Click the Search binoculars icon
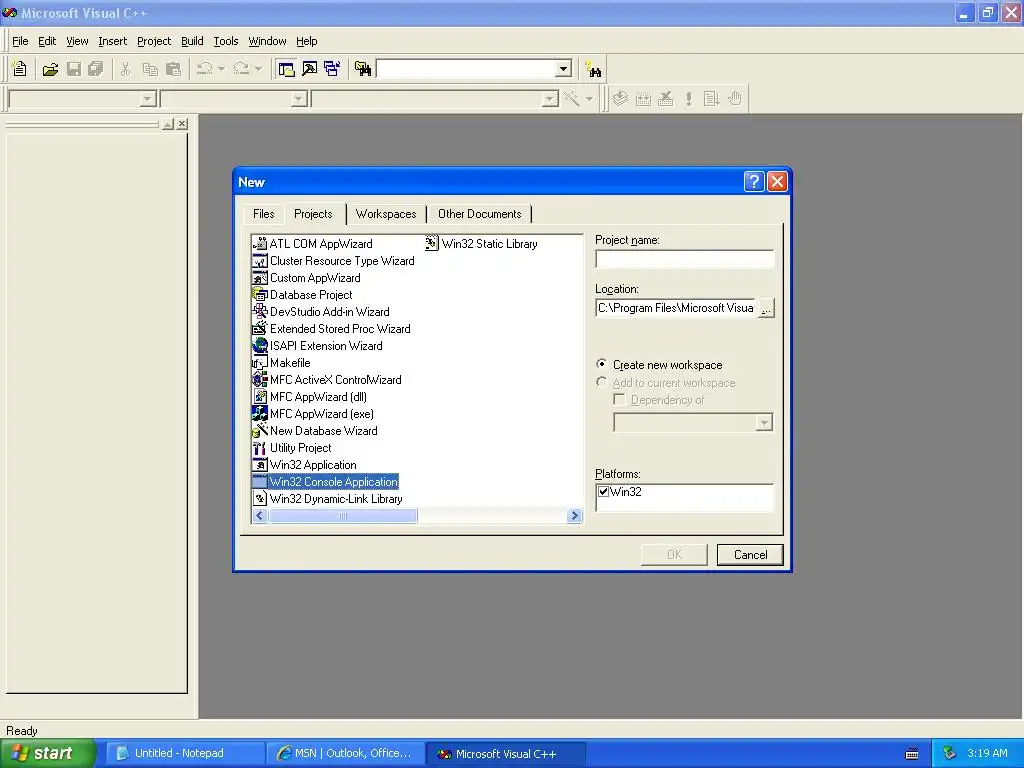Image resolution: width=1024 pixels, height=768 pixels. point(594,69)
